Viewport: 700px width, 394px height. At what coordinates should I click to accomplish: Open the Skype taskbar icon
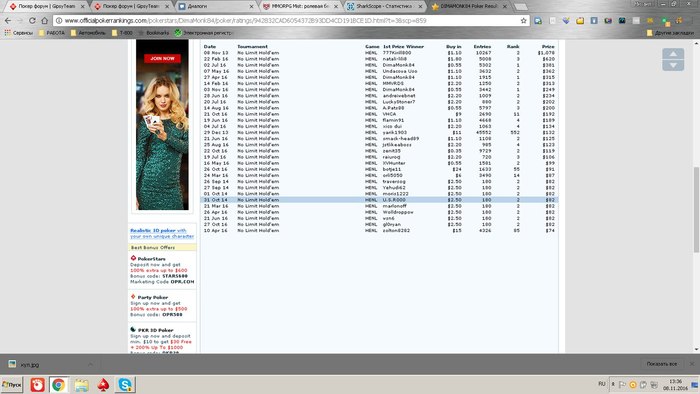[125, 385]
